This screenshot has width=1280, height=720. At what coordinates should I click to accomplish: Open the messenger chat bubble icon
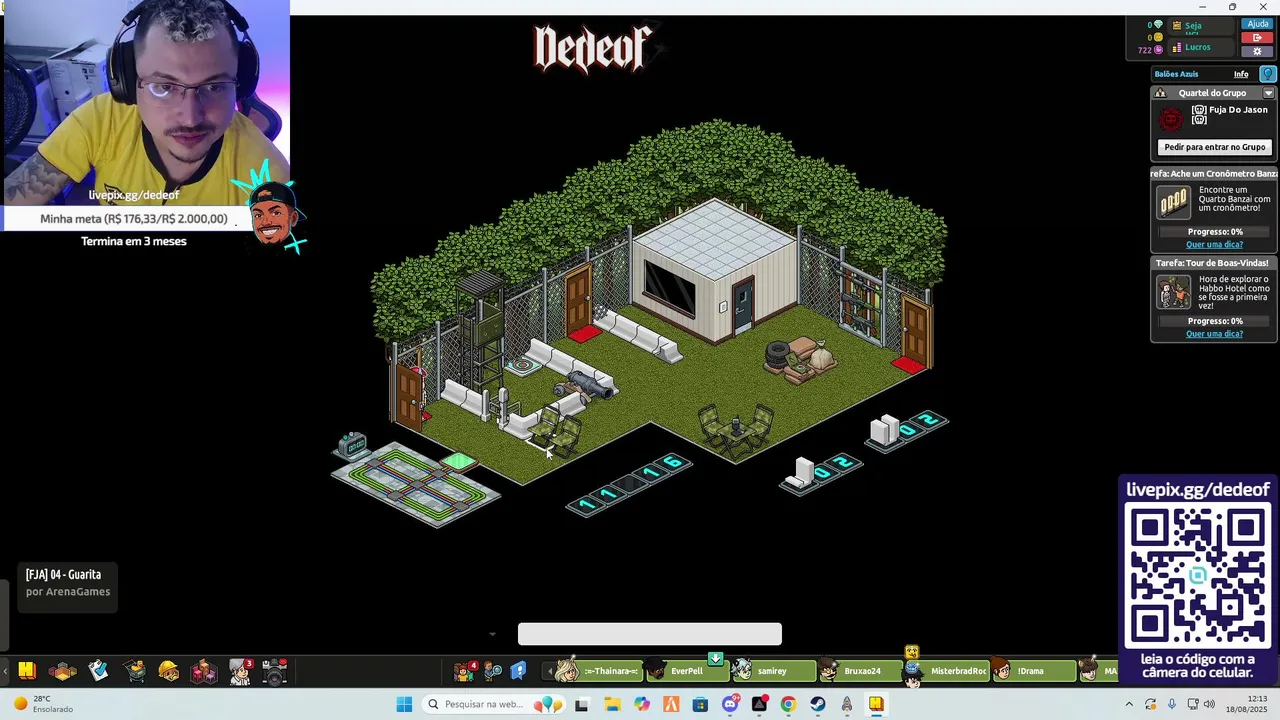click(x=518, y=671)
